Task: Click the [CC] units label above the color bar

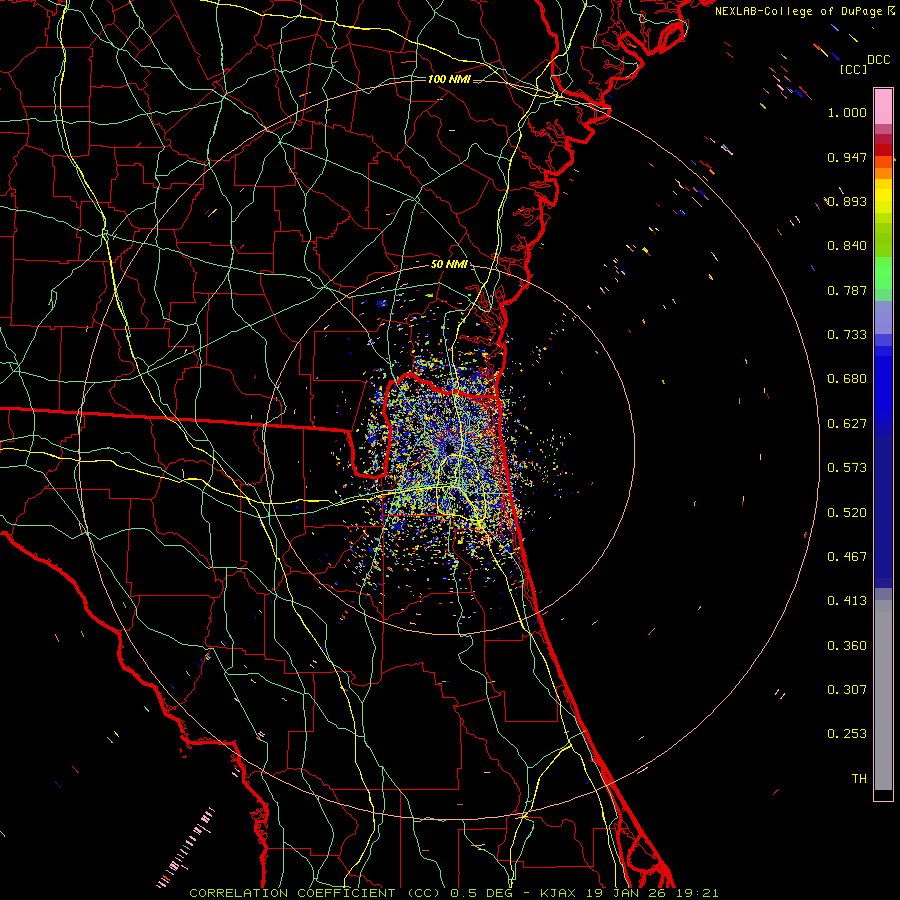Action: click(854, 69)
